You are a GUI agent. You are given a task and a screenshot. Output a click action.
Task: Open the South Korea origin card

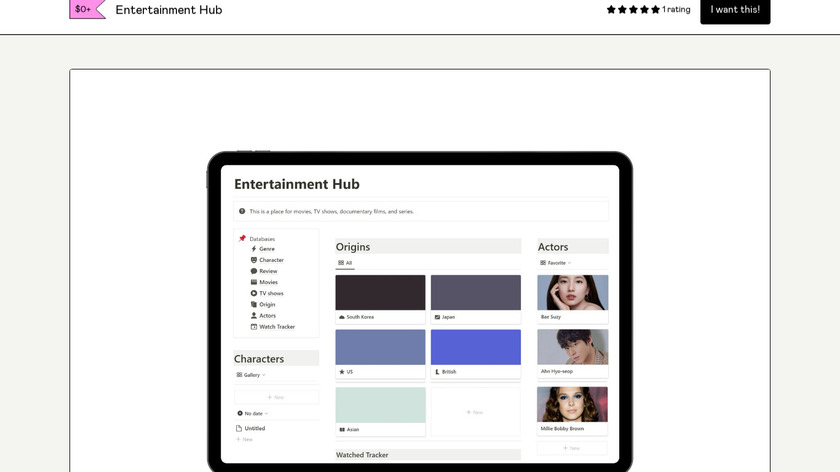pos(380,299)
